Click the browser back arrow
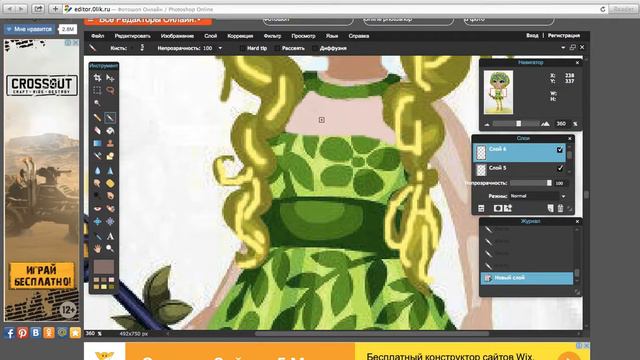 [10, 9]
